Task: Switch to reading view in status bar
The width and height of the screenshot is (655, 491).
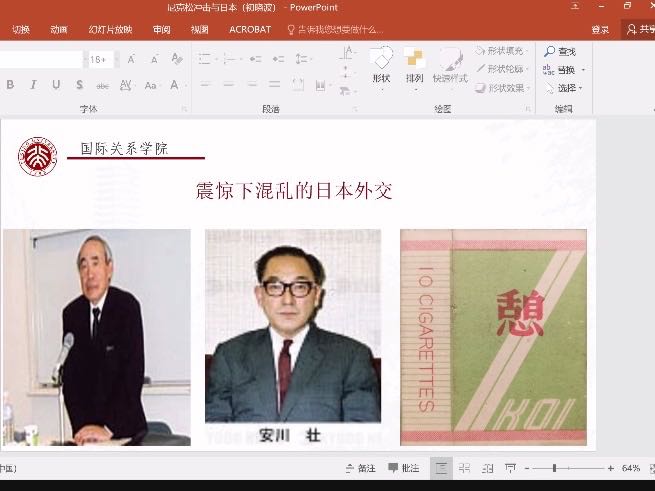Action: 487,468
